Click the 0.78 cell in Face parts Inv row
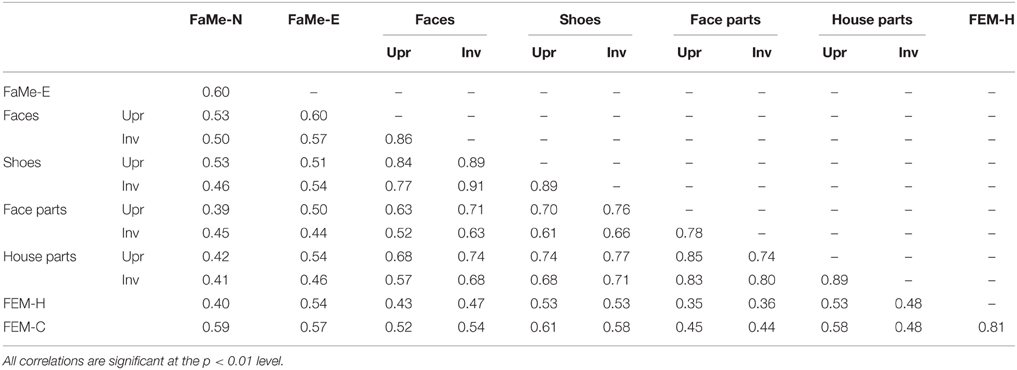The width and height of the screenshot is (1017, 370). pos(689,232)
